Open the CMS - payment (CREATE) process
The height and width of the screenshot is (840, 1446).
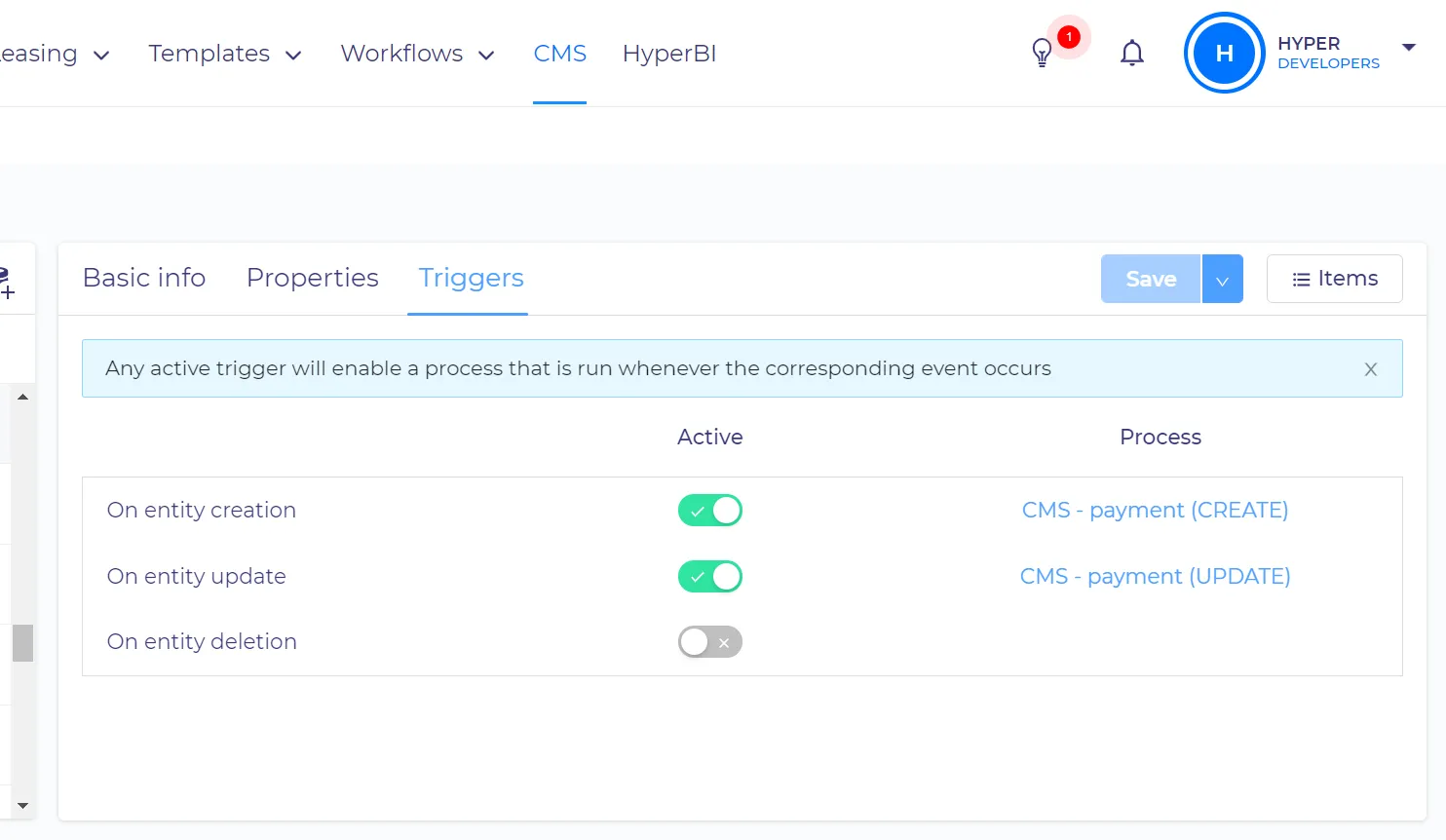point(1156,510)
